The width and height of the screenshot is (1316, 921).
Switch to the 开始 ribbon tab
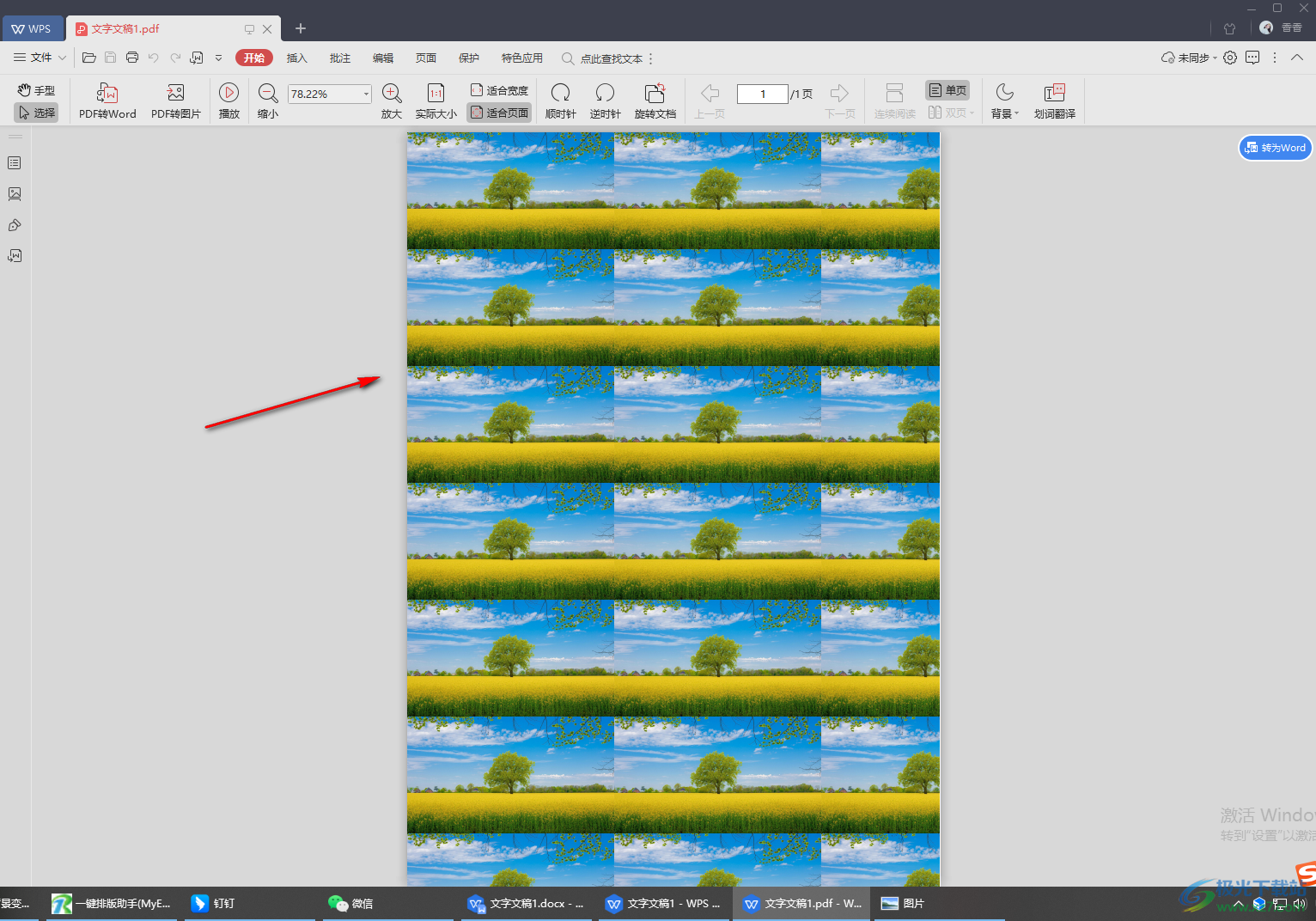tap(254, 58)
